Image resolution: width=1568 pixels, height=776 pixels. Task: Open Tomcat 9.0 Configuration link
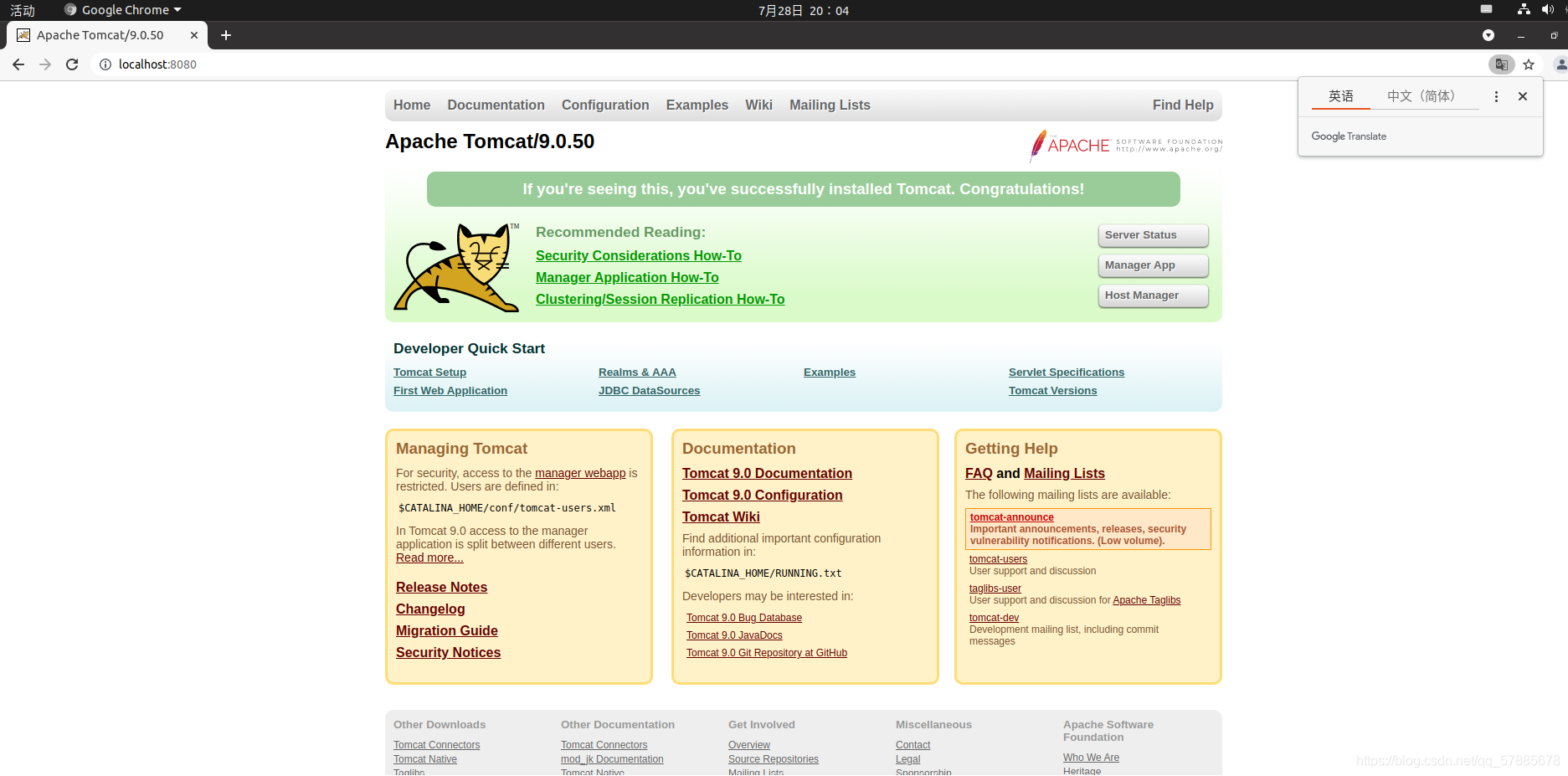click(762, 496)
